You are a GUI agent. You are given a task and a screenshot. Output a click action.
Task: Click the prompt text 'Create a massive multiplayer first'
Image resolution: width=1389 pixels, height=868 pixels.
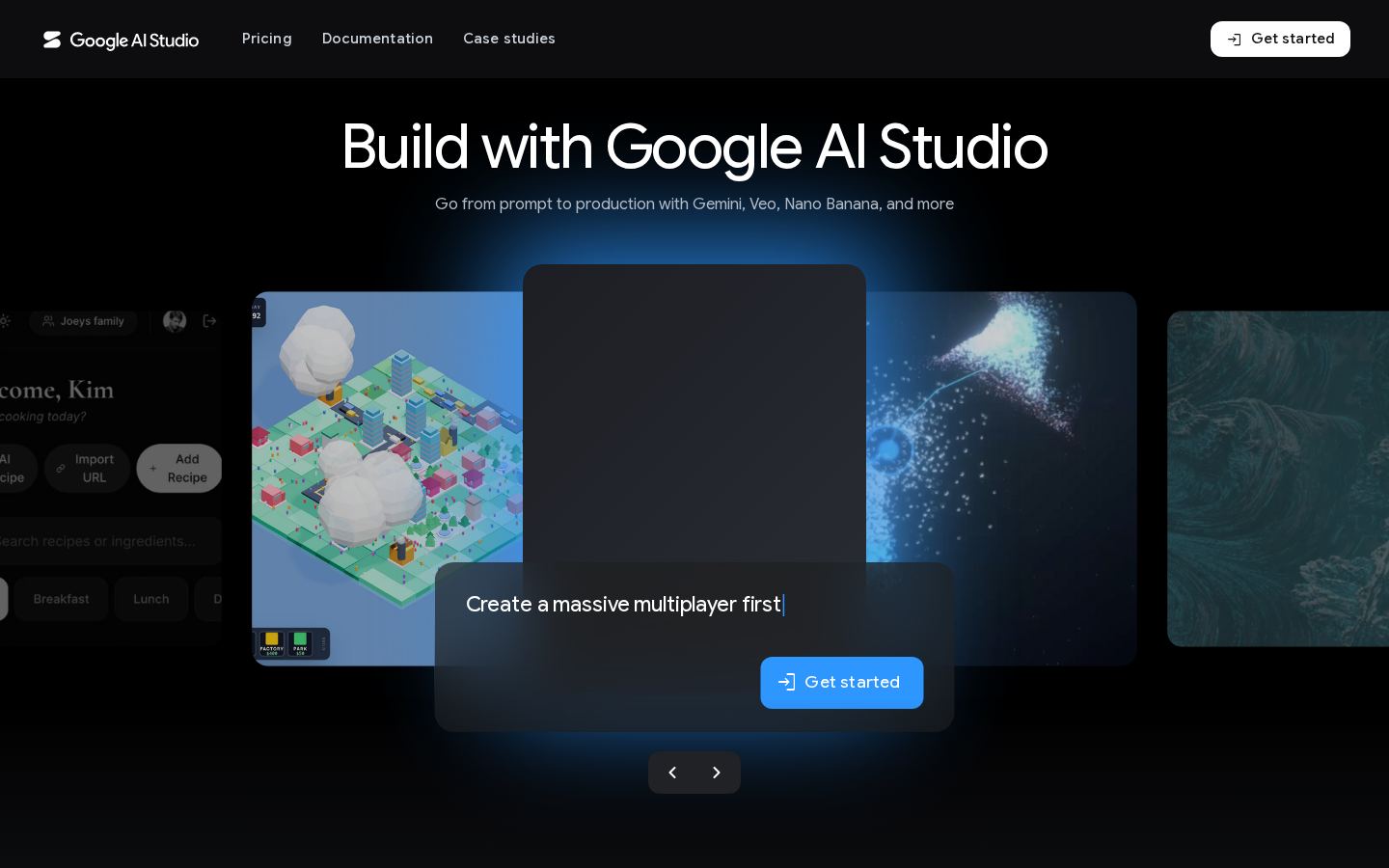(623, 604)
